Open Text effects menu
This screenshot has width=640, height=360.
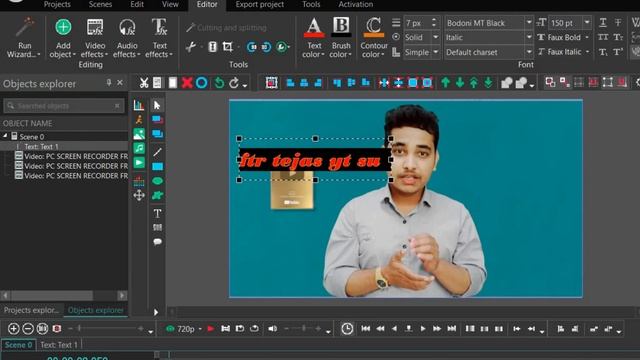pos(159,38)
